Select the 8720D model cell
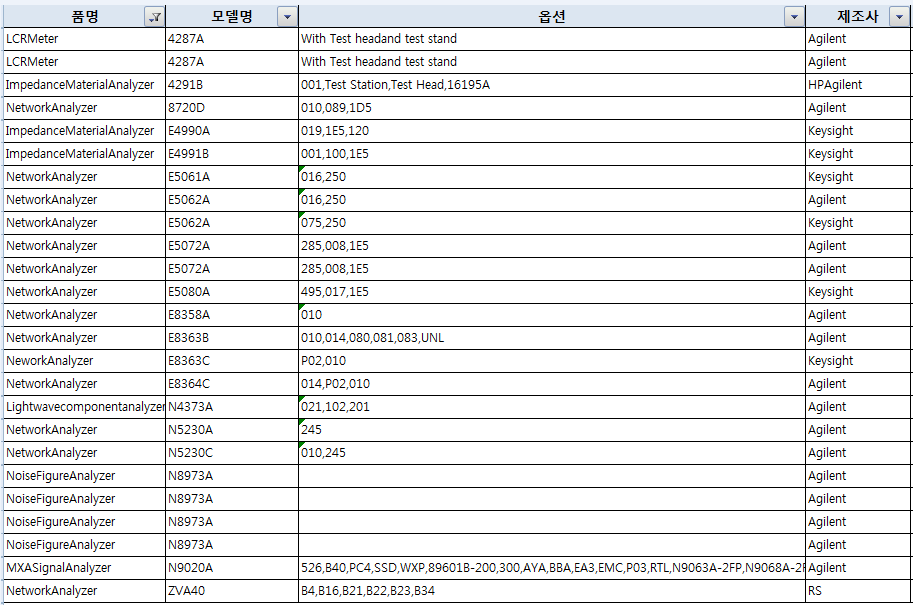The image size is (913, 605). click(186, 108)
